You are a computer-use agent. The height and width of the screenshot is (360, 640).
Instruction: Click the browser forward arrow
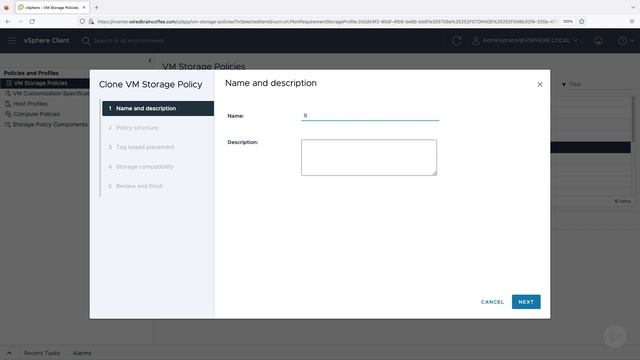20,21
